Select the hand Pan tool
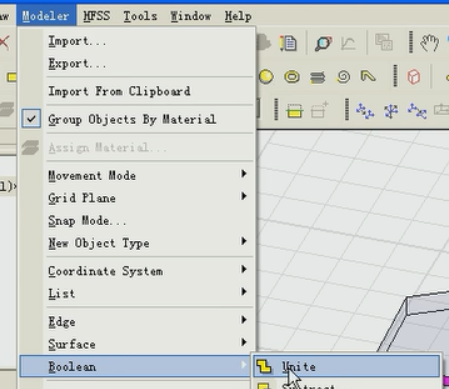 point(429,43)
